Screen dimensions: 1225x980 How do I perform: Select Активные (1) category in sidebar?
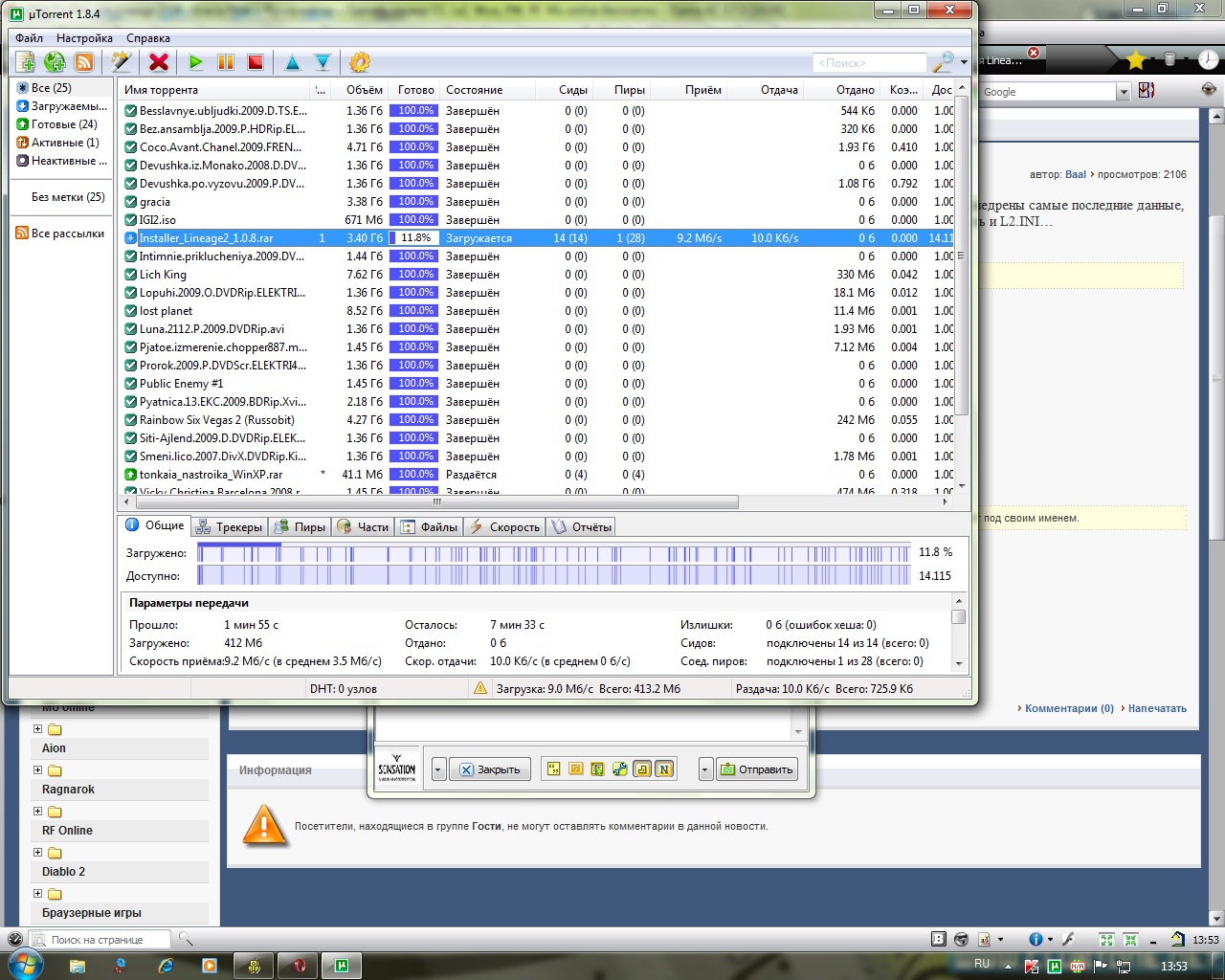(57, 143)
